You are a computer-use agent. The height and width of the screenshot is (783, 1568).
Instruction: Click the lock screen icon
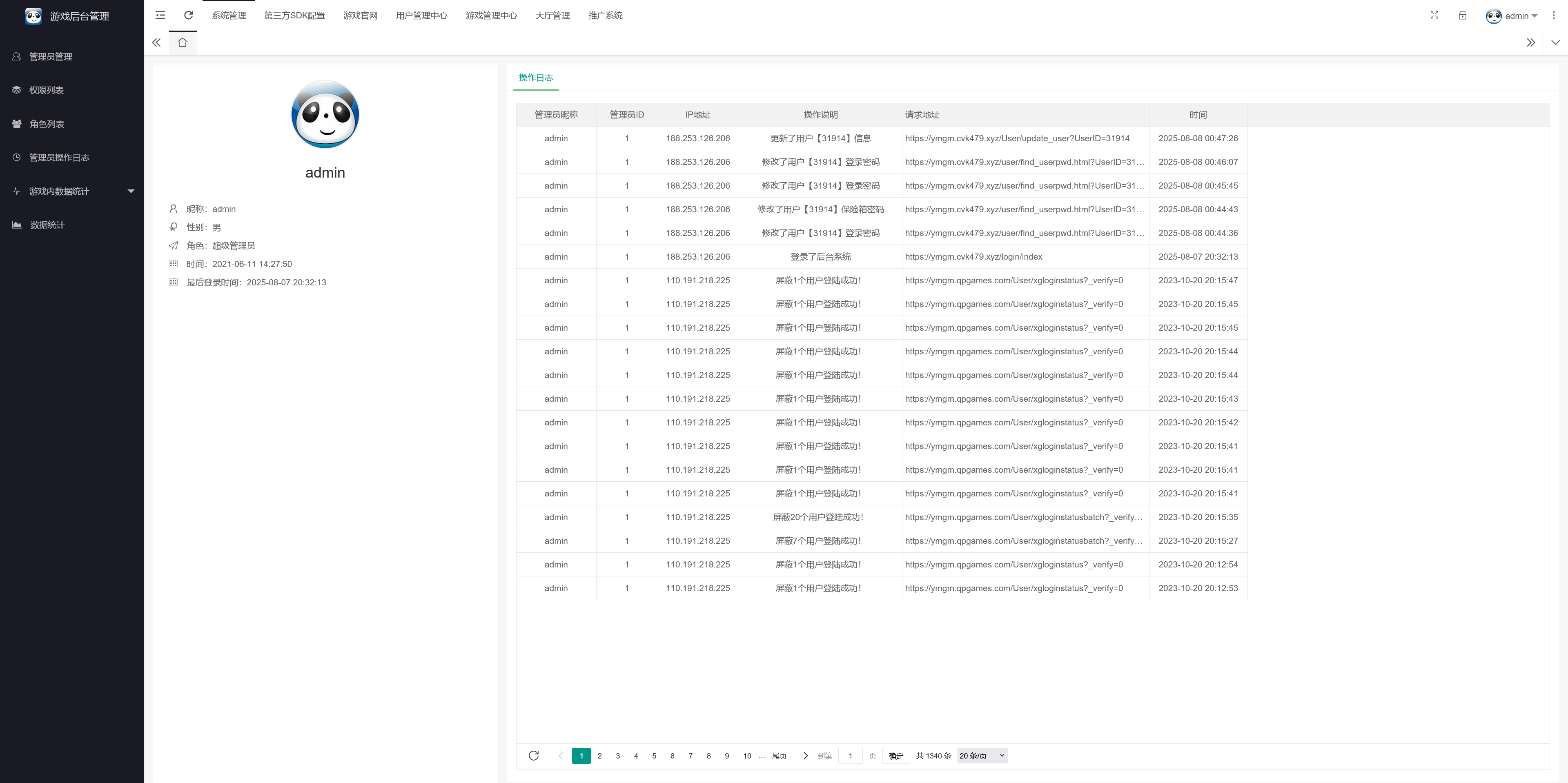tap(1463, 15)
